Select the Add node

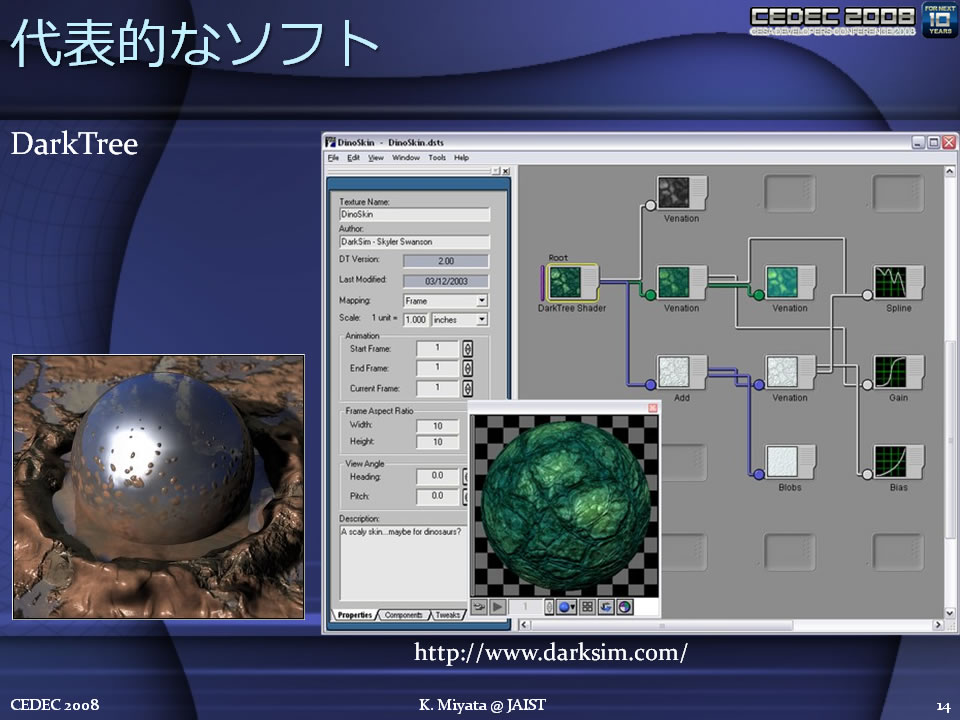(x=681, y=372)
